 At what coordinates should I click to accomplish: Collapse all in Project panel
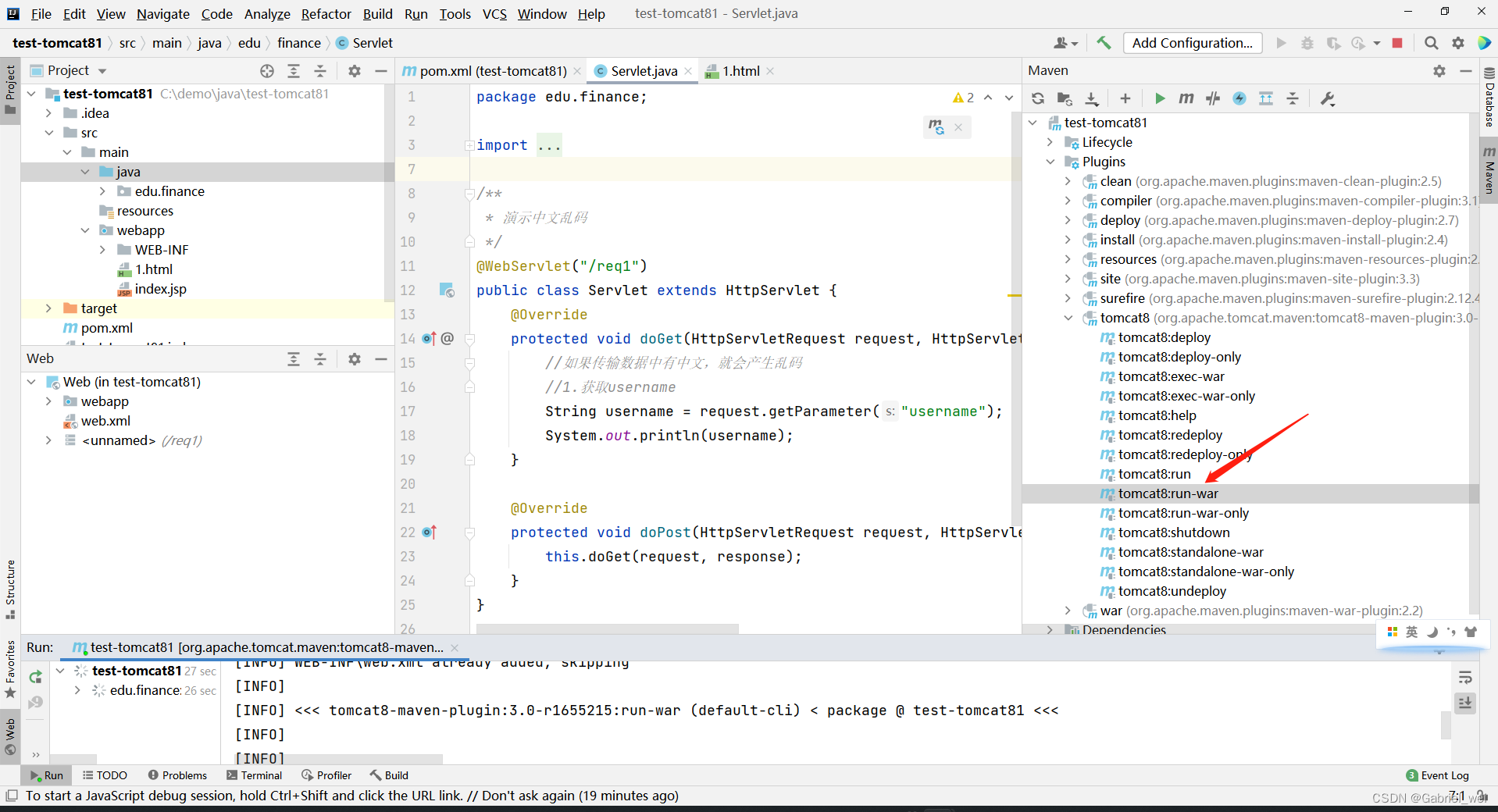[x=320, y=71]
